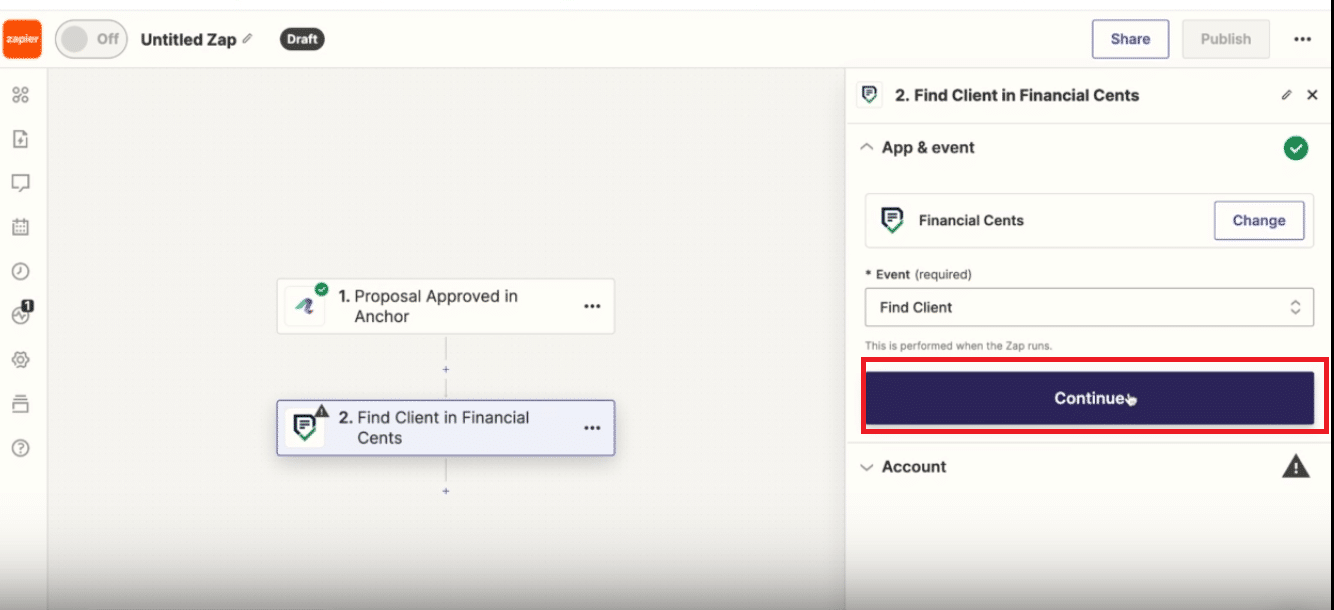Select the Proposal Approved in Anchor step
The width and height of the screenshot is (1334, 610).
pos(446,306)
